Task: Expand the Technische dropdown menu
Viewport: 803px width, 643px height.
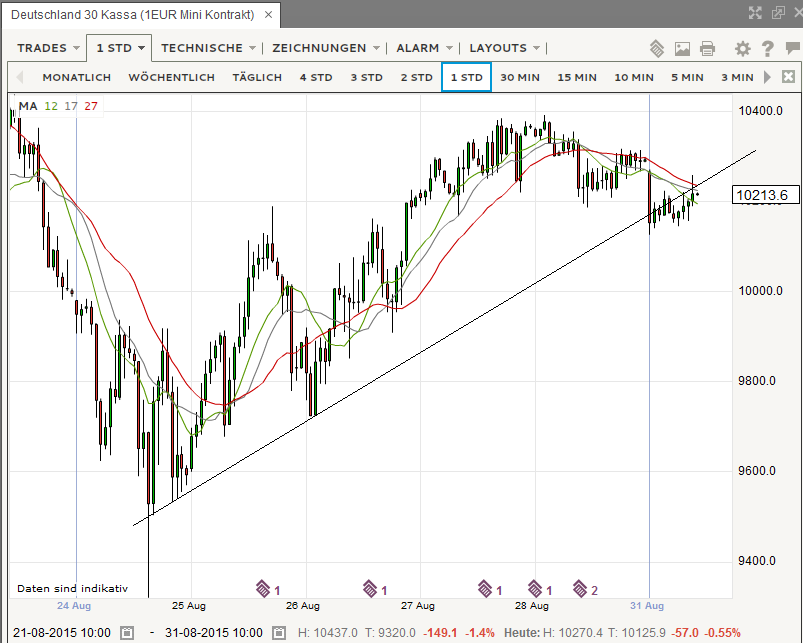Action: tap(208, 48)
